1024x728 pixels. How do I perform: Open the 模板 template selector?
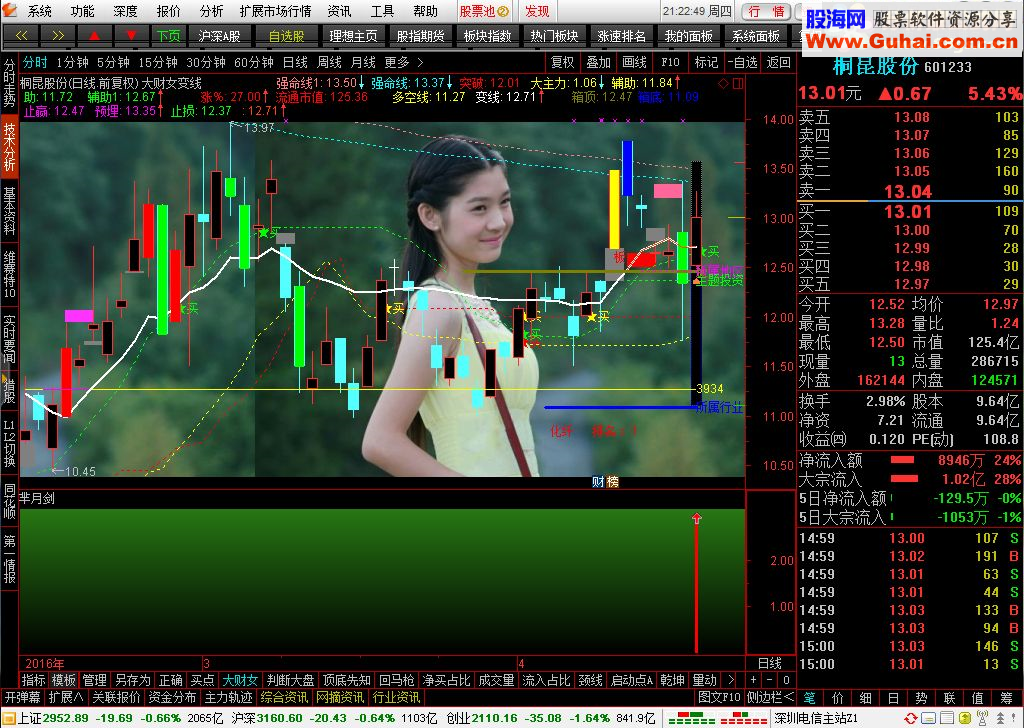pos(64,680)
